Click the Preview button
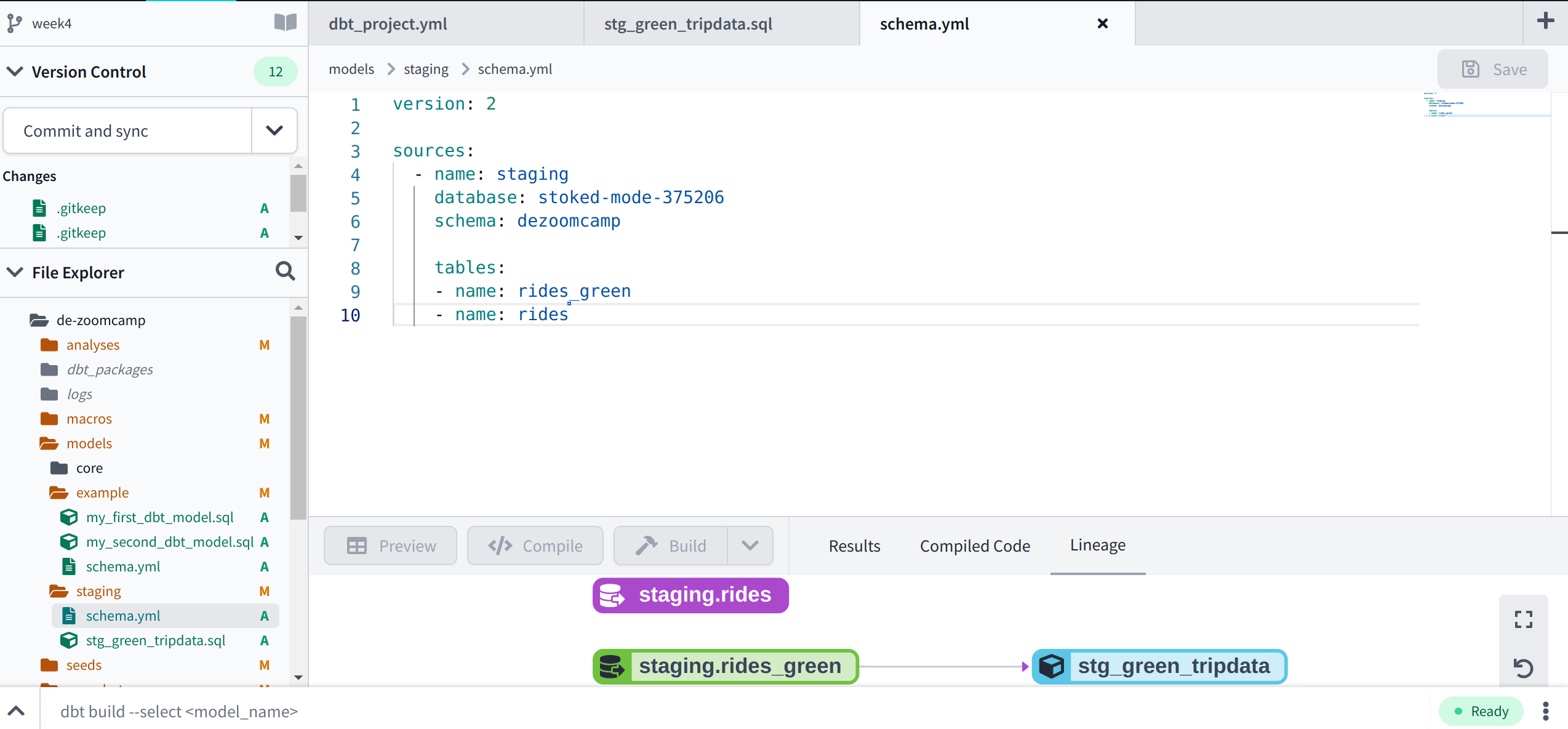Image resolution: width=1568 pixels, height=729 pixels. (x=390, y=546)
